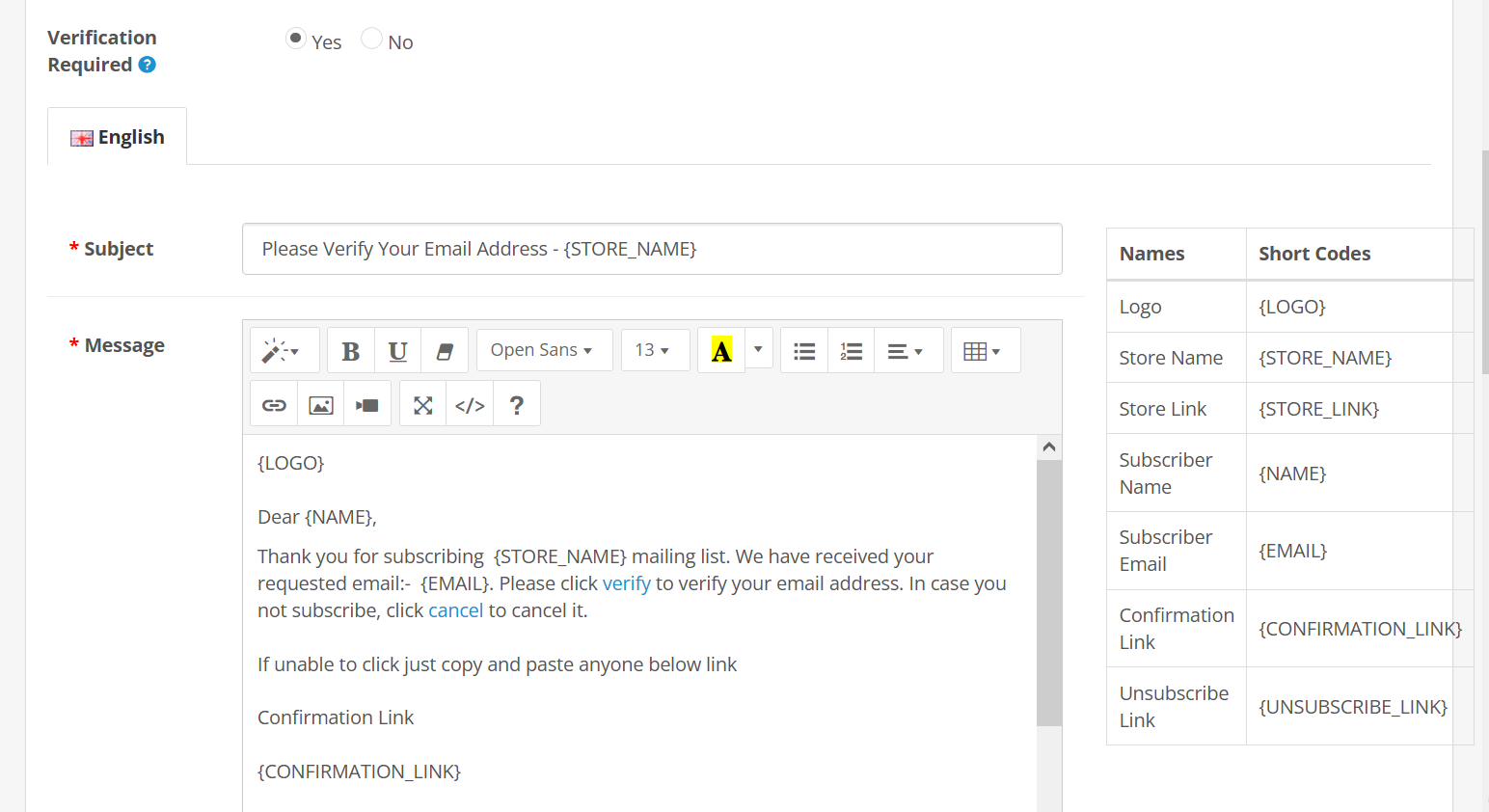Screen dimensions: 1489x812
Task: Click the eraser remove font style icon
Action: (445, 351)
